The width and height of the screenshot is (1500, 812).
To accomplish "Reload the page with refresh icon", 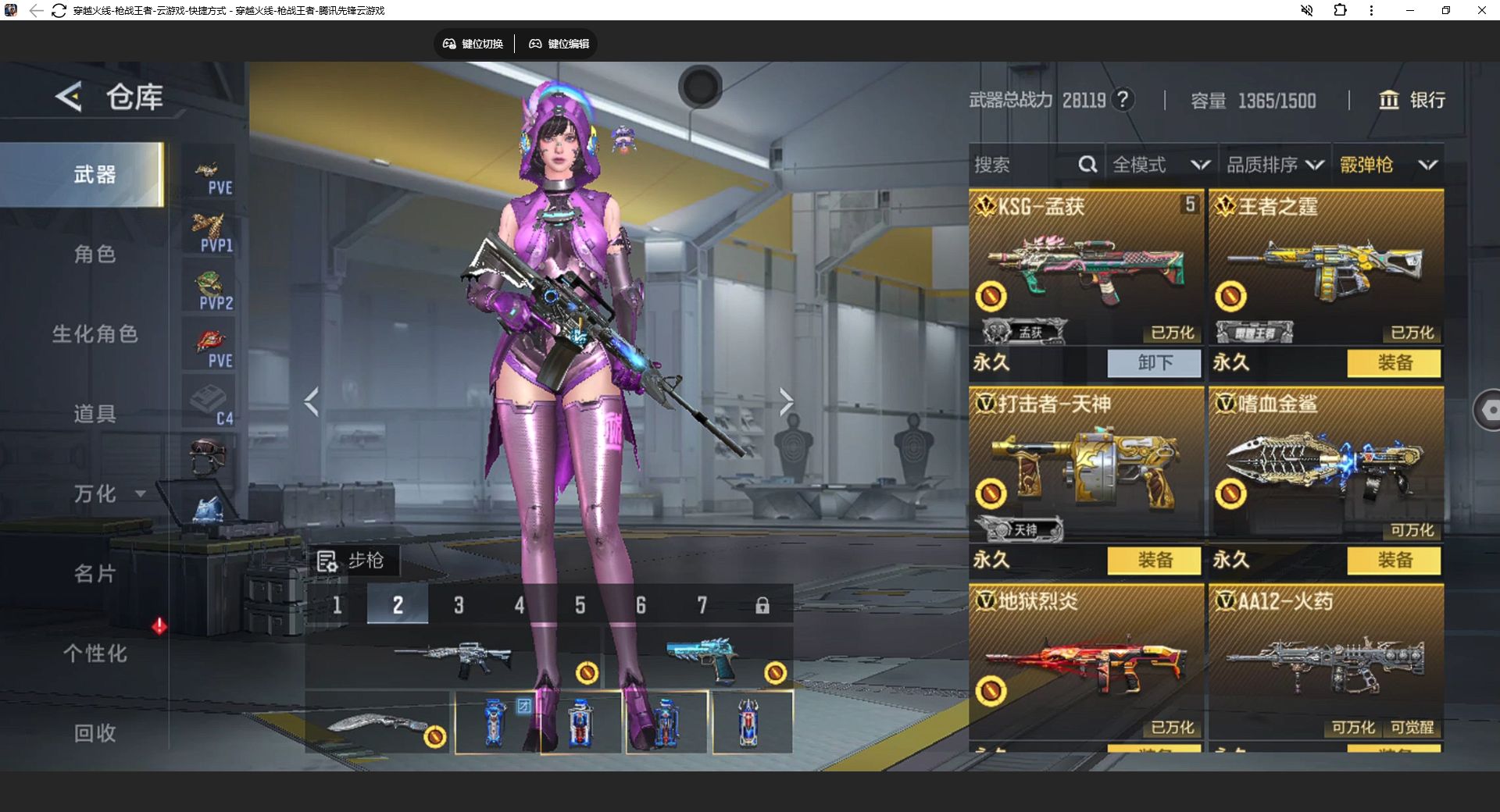I will [x=59, y=10].
